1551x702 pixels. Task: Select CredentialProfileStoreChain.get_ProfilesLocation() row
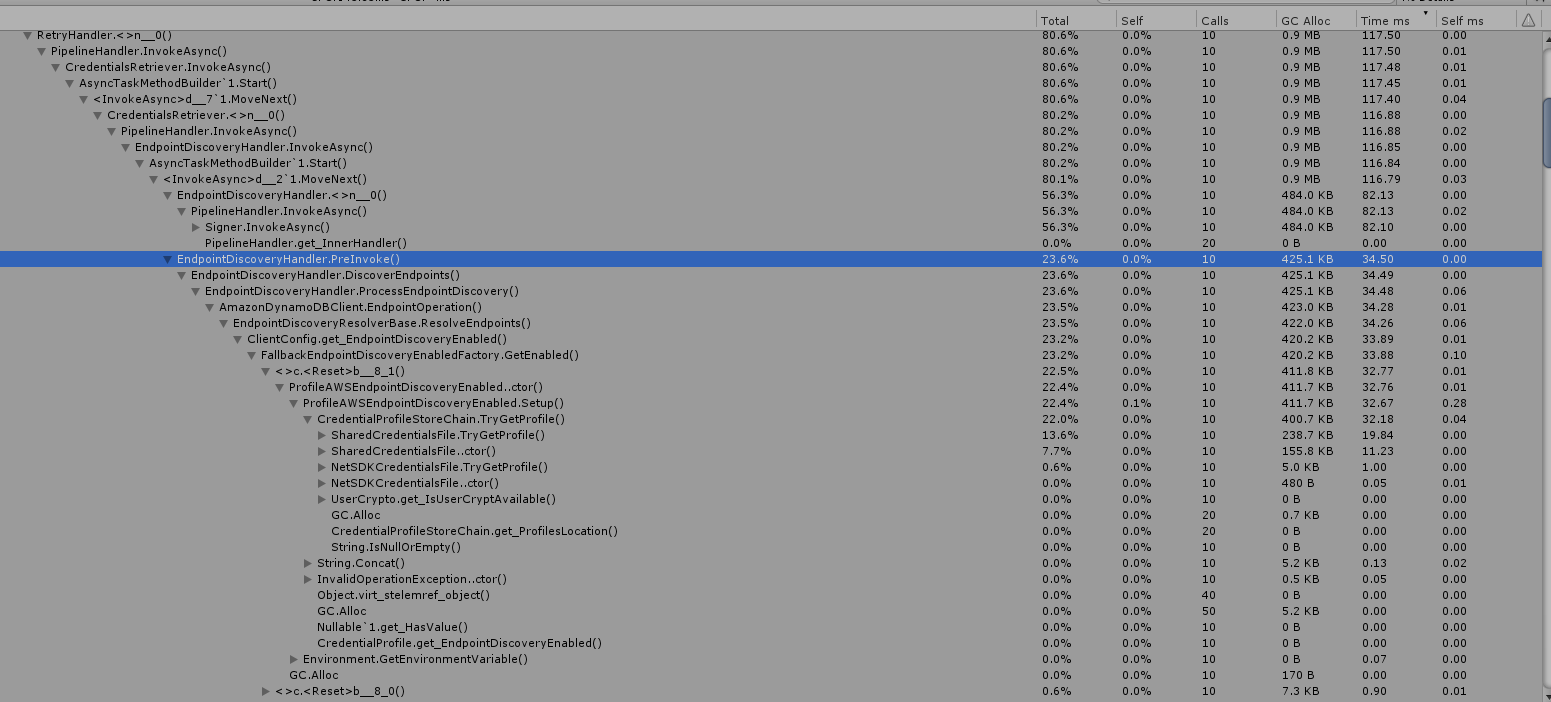click(x=770, y=531)
